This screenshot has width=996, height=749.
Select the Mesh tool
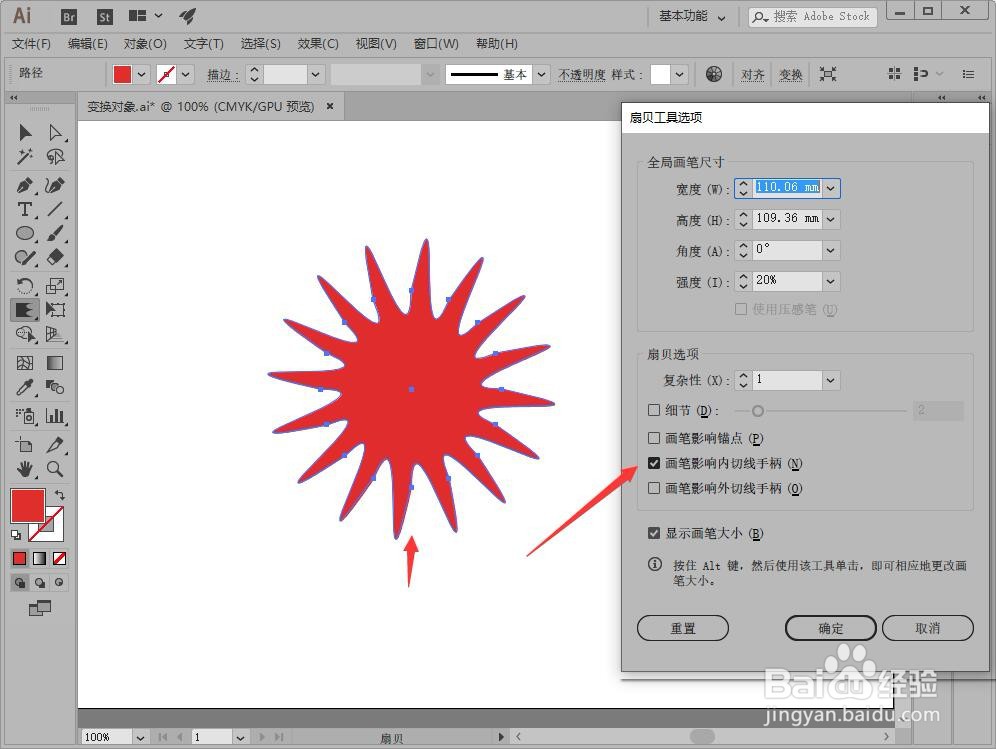pyautogui.click(x=25, y=363)
